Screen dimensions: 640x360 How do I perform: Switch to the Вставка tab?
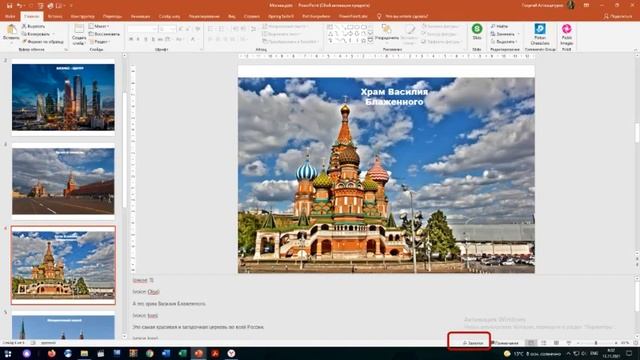click(55, 16)
